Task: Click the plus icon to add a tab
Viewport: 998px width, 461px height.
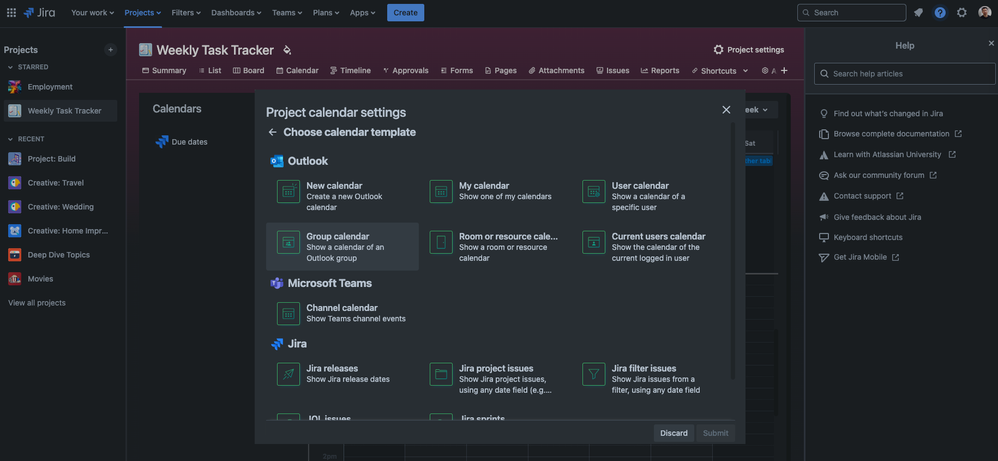Action: [784, 71]
